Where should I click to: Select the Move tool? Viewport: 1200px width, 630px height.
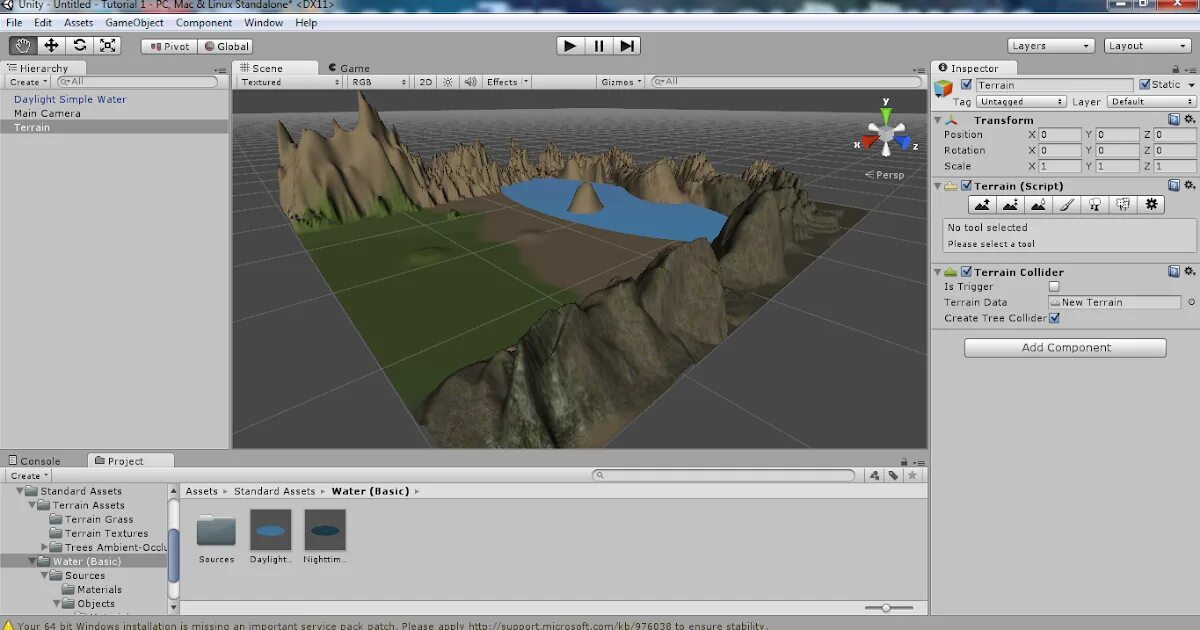[51, 45]
